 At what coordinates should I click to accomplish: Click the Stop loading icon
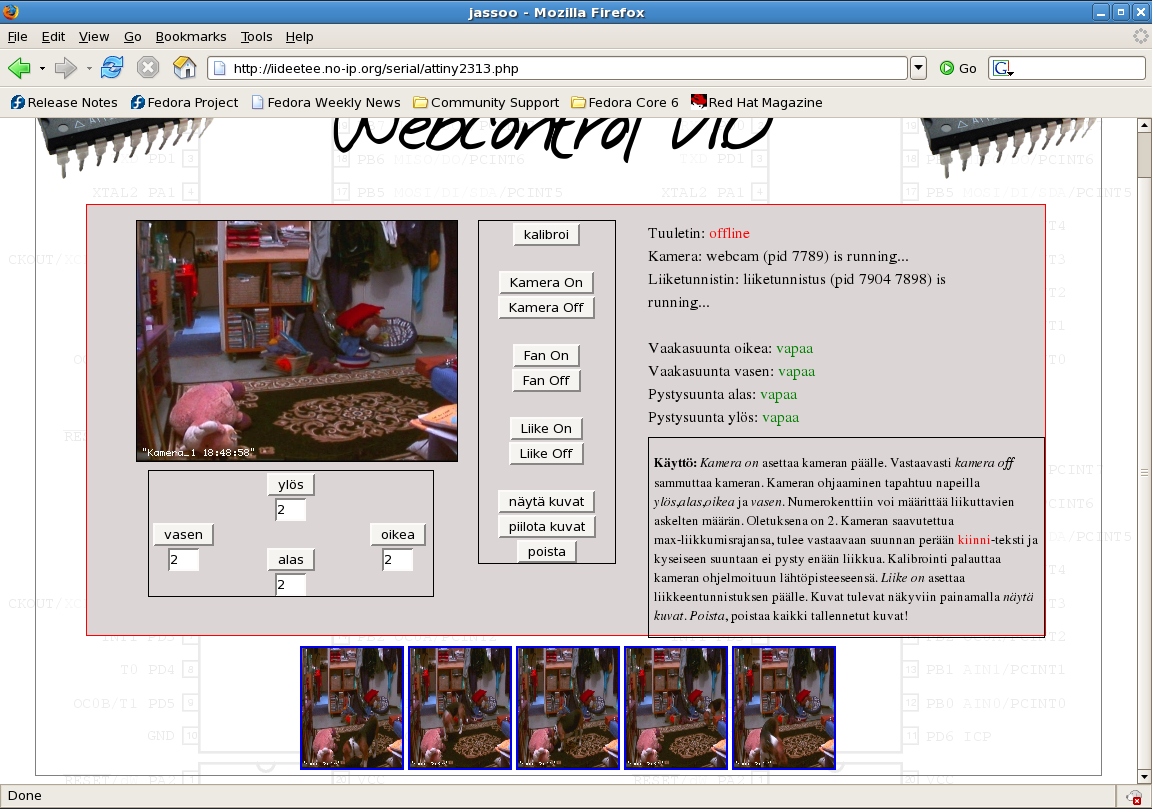tap(148, 68)
